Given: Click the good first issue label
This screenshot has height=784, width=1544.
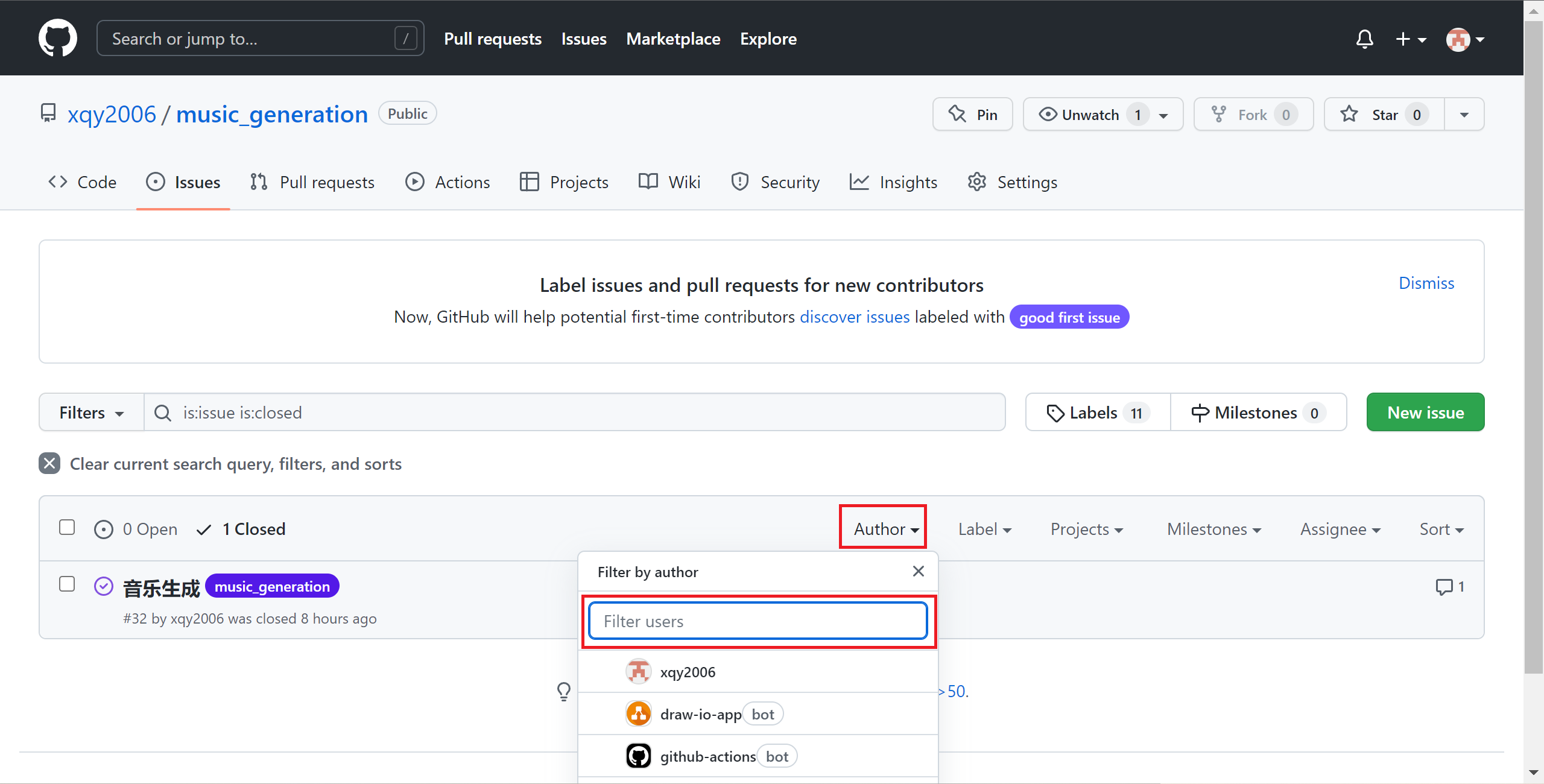Looking at the screenshot, I should click(1069, 317).
